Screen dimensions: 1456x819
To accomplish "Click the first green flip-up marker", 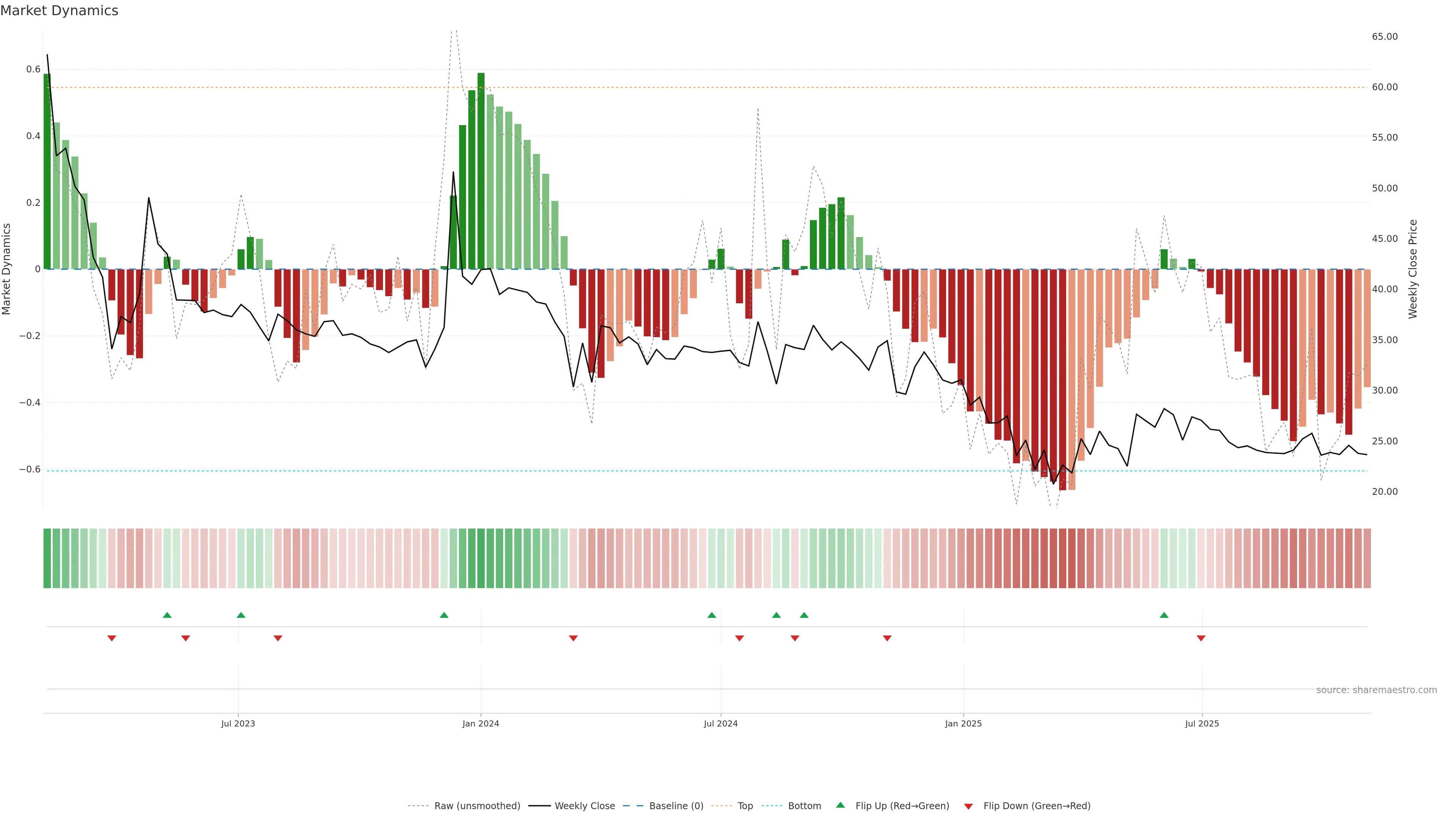I will (167, 615).
